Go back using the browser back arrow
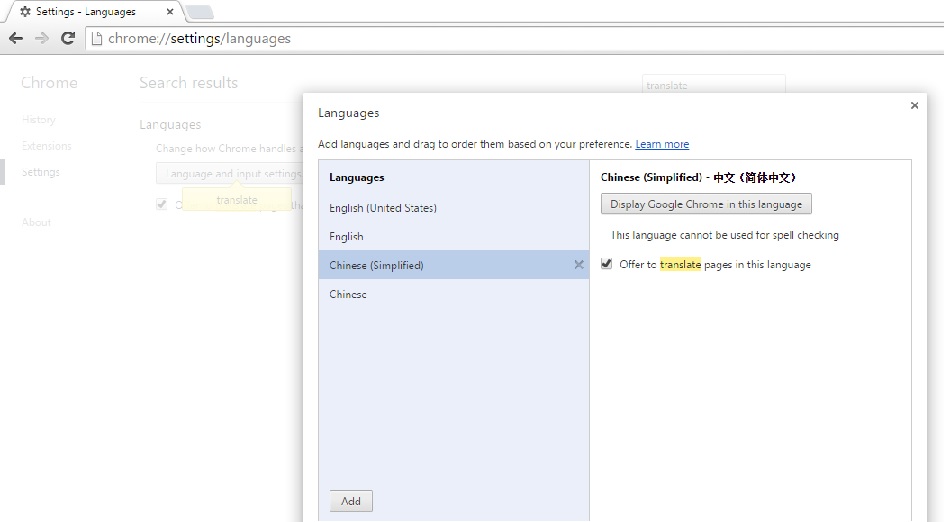 16,39
